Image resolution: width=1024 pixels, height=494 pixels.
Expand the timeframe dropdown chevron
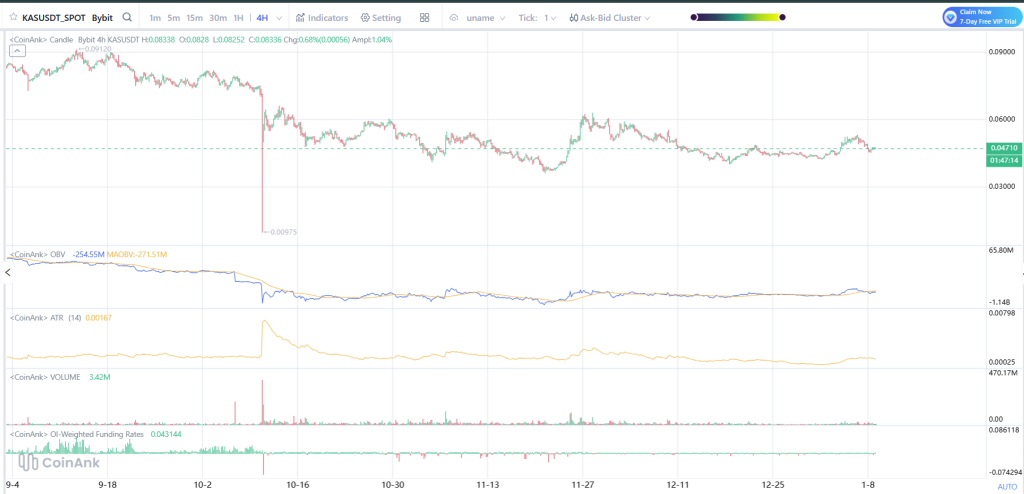(x=277, y=18)
